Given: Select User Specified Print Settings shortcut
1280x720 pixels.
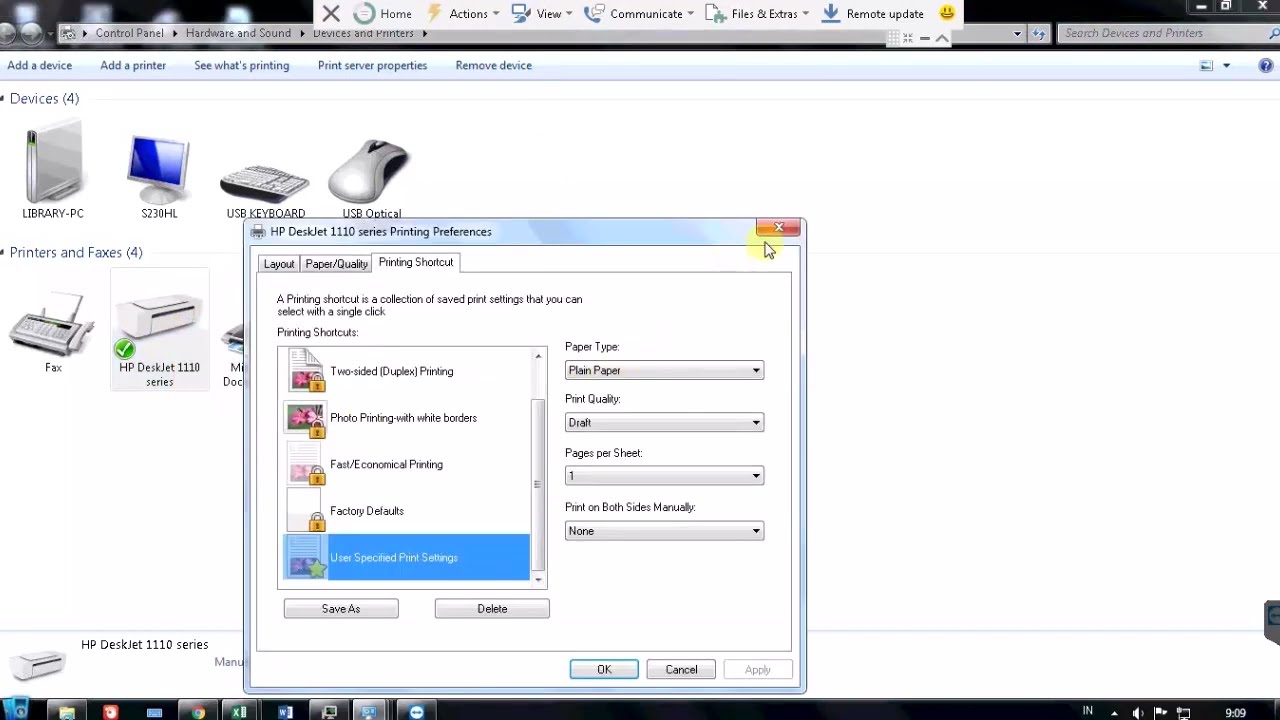Looking at the screenshot, I should click(406, 557).
